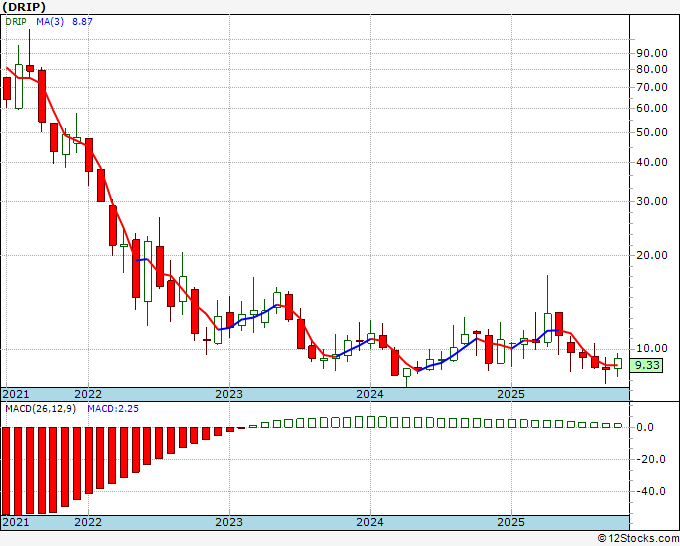Click 2025 on the MACD timeline
This screenshot has height=546, width=680.
tap(511, 522)
